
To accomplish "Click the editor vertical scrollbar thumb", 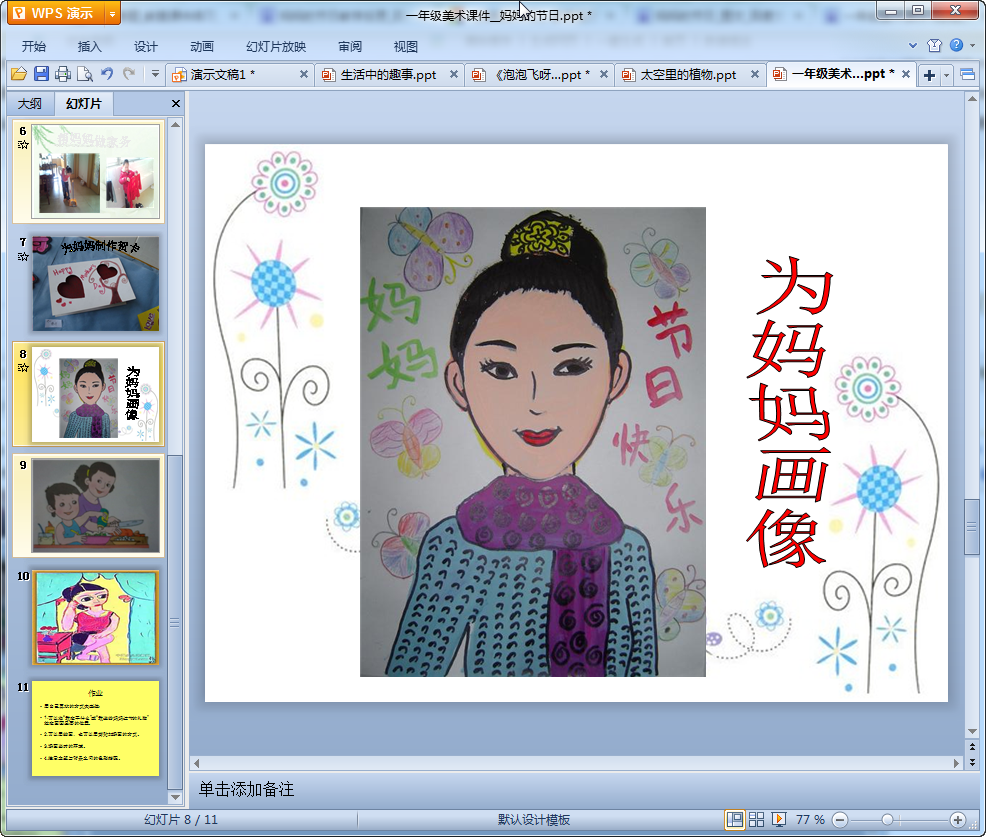I will pos(972,526).
